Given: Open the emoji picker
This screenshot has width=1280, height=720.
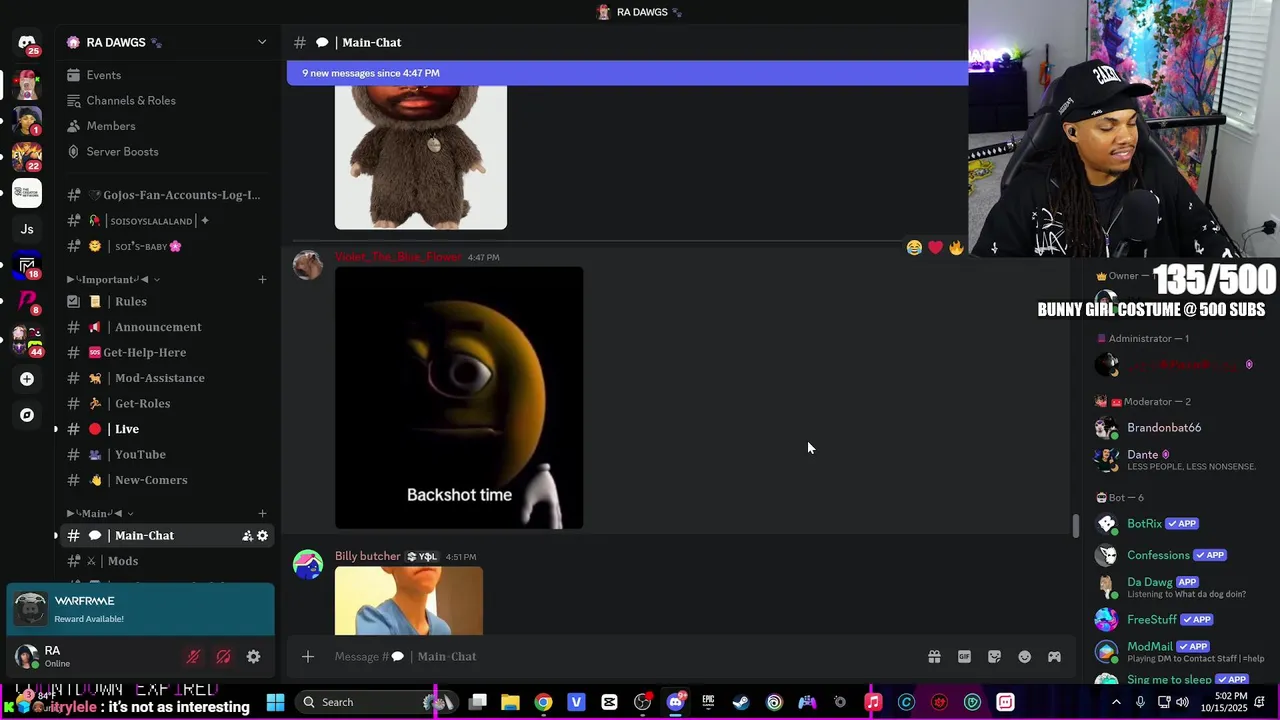Looking at the screenshot, I should [x=1024, y=657].
